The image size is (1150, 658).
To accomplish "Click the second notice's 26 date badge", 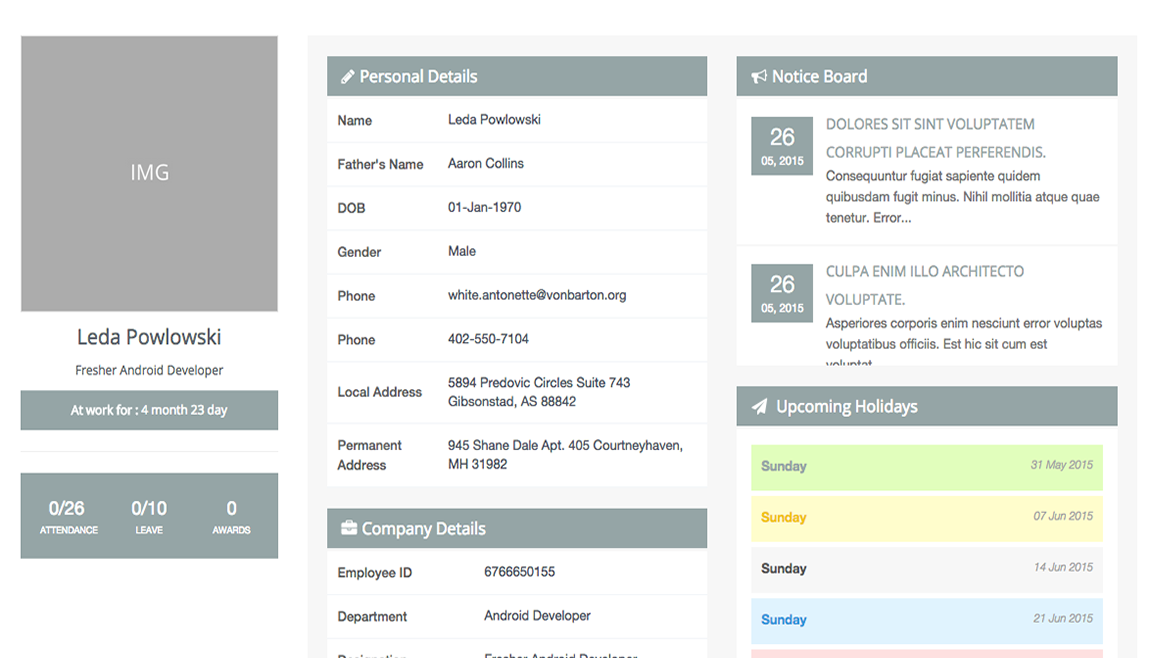I will (x=781, y=293).
